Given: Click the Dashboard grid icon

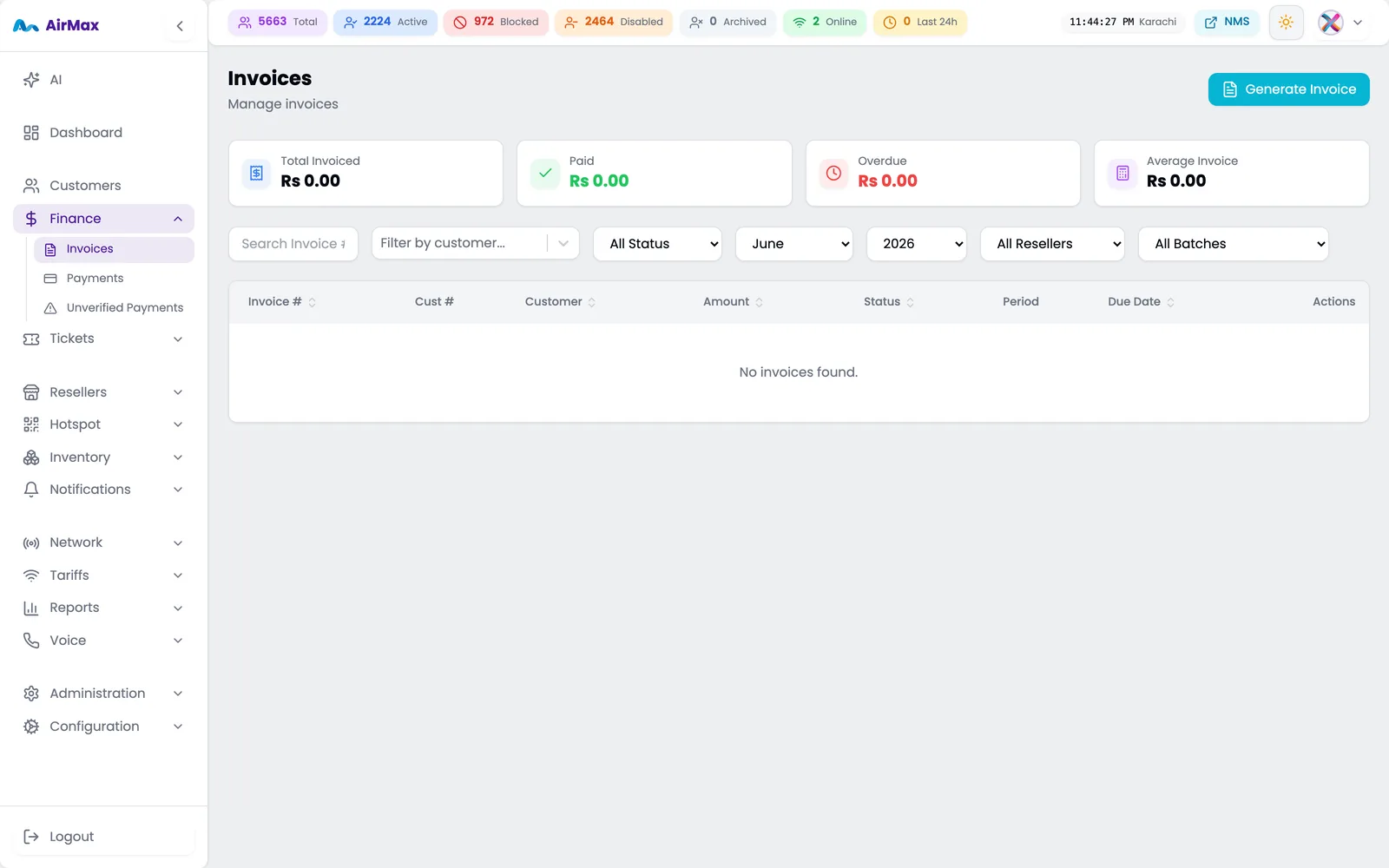Looking at the screenshot, I should tap(31, 133).
